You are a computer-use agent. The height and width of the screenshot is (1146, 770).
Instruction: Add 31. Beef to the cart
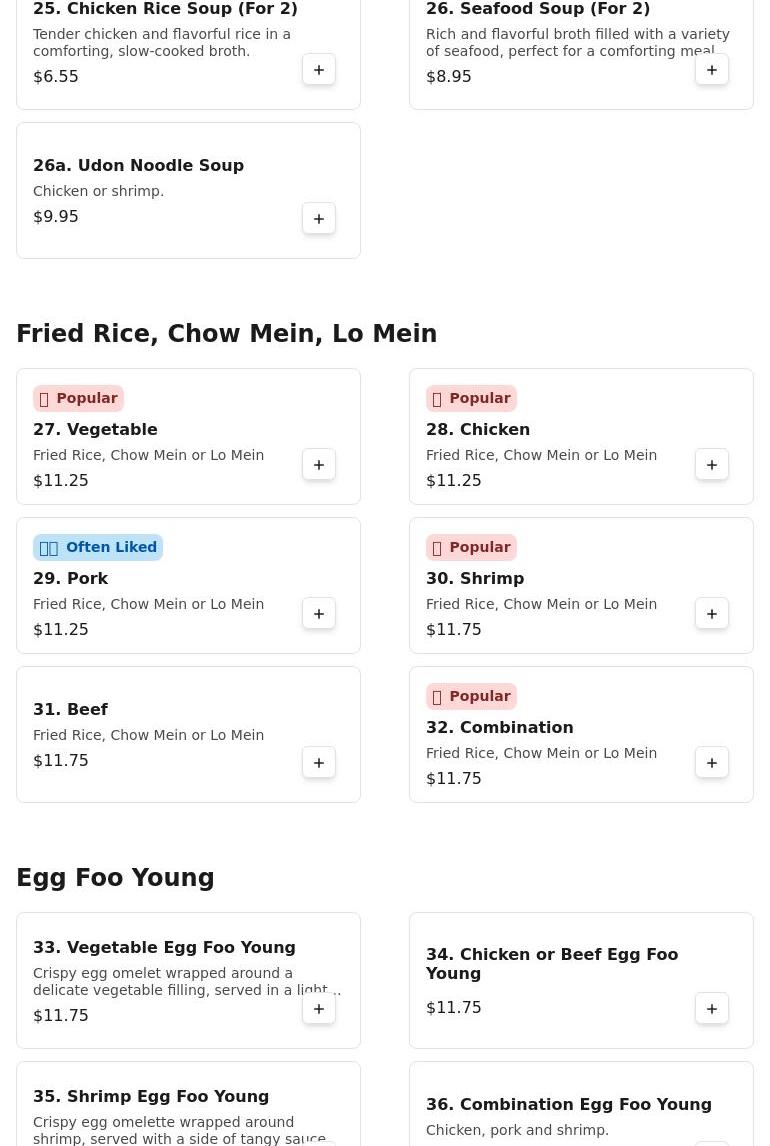(319, 763)
